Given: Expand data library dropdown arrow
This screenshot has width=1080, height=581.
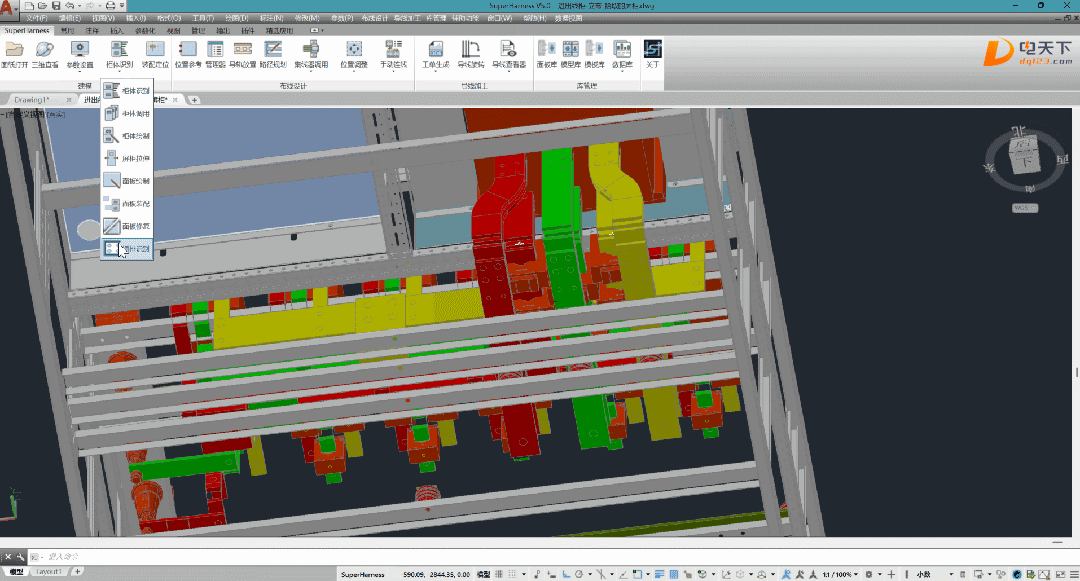Looking at the screenshot, I should [622, 70].
